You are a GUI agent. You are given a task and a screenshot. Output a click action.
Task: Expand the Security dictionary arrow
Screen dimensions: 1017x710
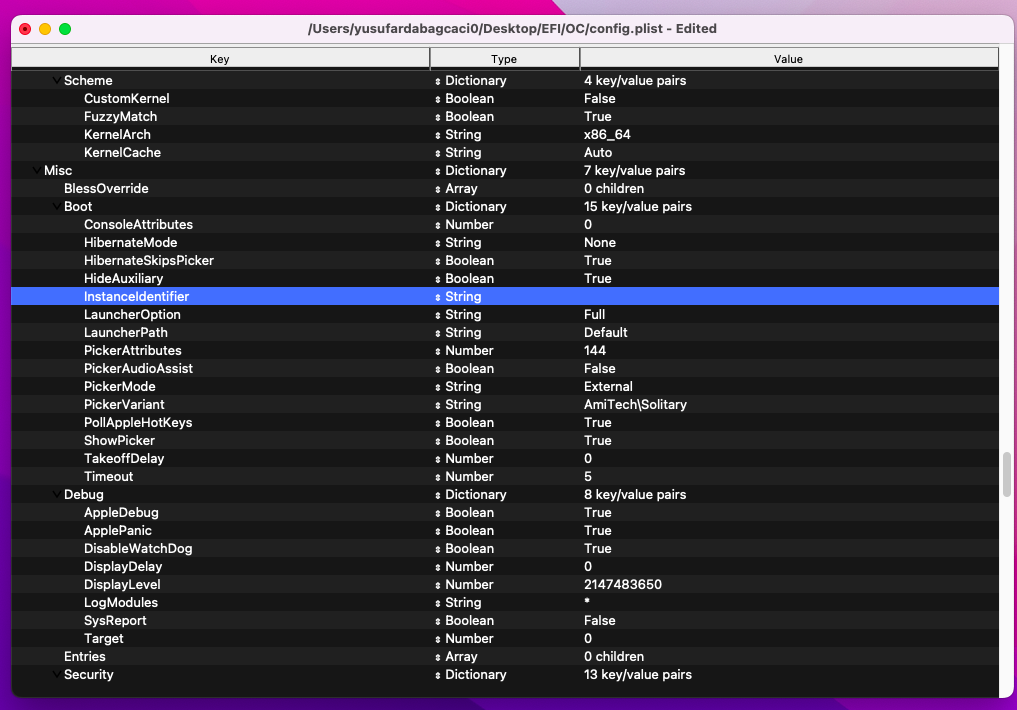(x=56, y=675)
